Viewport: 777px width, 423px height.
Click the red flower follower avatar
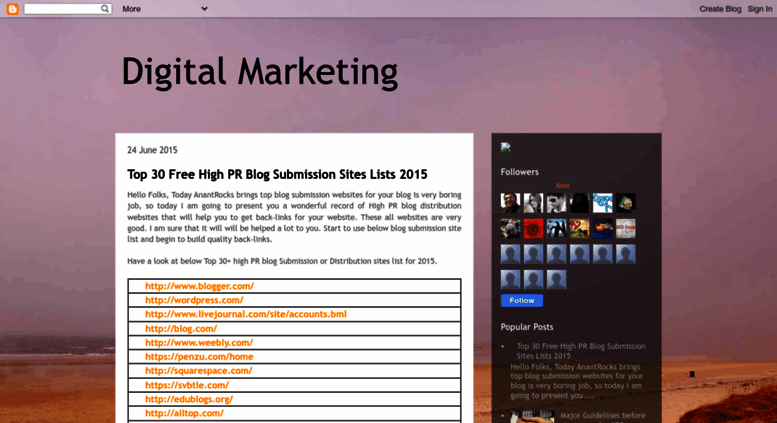point(533,228)
